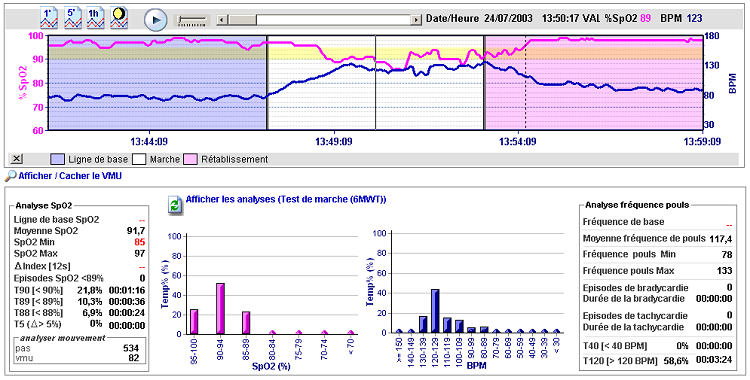Click the Fréquence pouls Max value 133
This screenshot has height=380, width=750.
point(724,271)
